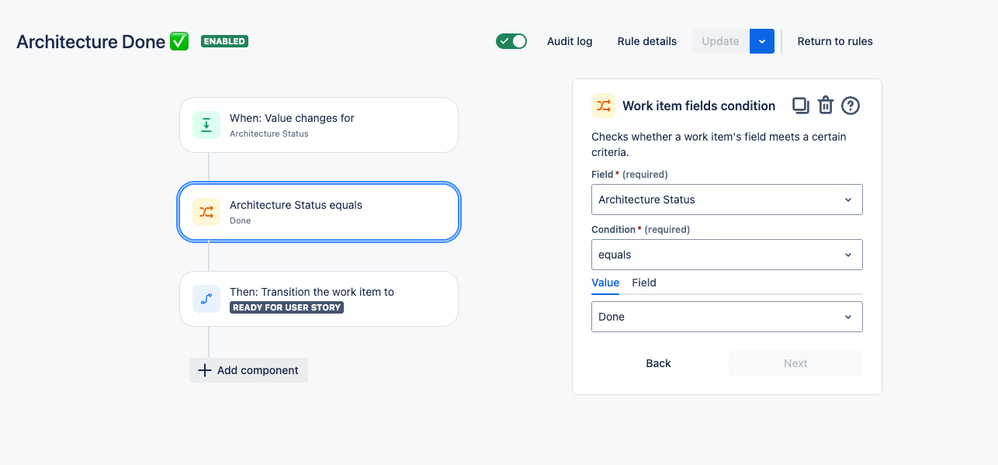Open the equals condition dropdown
The height and width of the screenshot is (465, 998).
point(727,254)
